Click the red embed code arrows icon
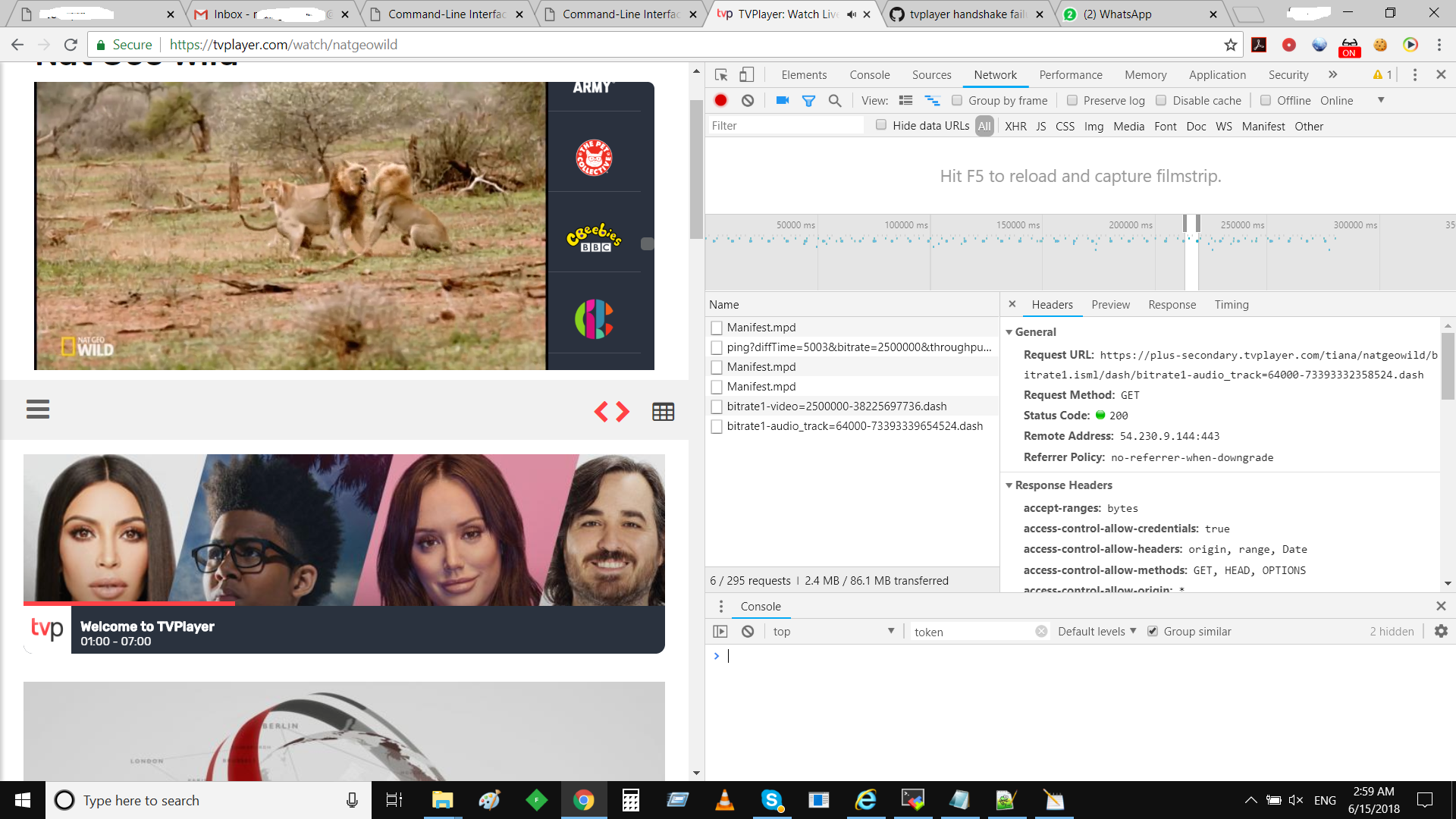1456x819 pixels. pyautogui.click(x=611, y=412)
